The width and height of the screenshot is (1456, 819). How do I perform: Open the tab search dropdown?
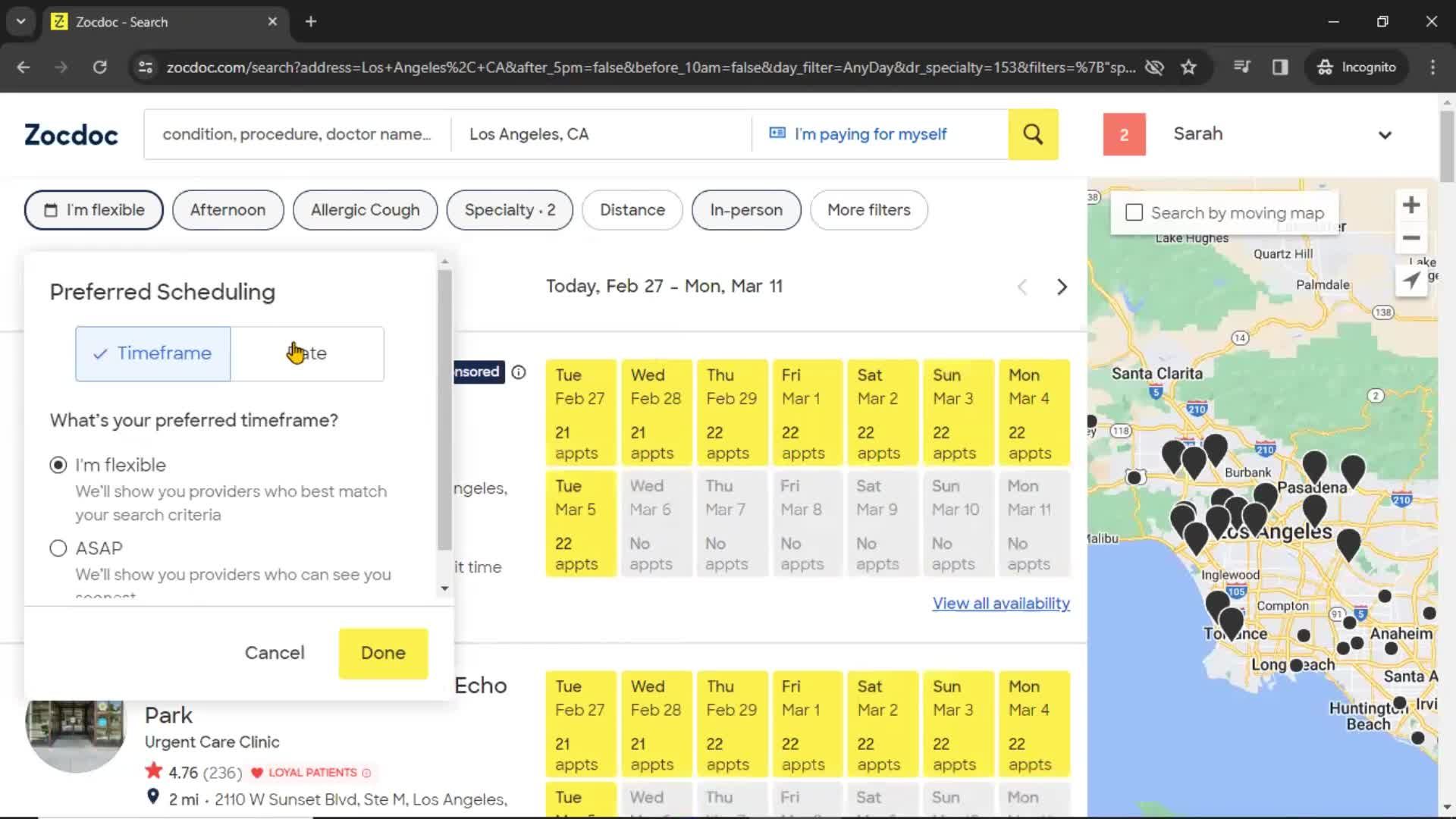[21, 21]
